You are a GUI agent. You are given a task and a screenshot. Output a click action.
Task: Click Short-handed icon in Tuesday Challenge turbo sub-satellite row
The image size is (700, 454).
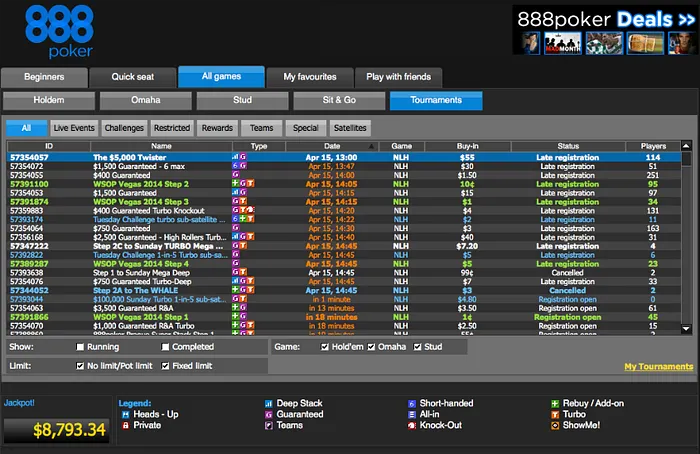point(235,219)
